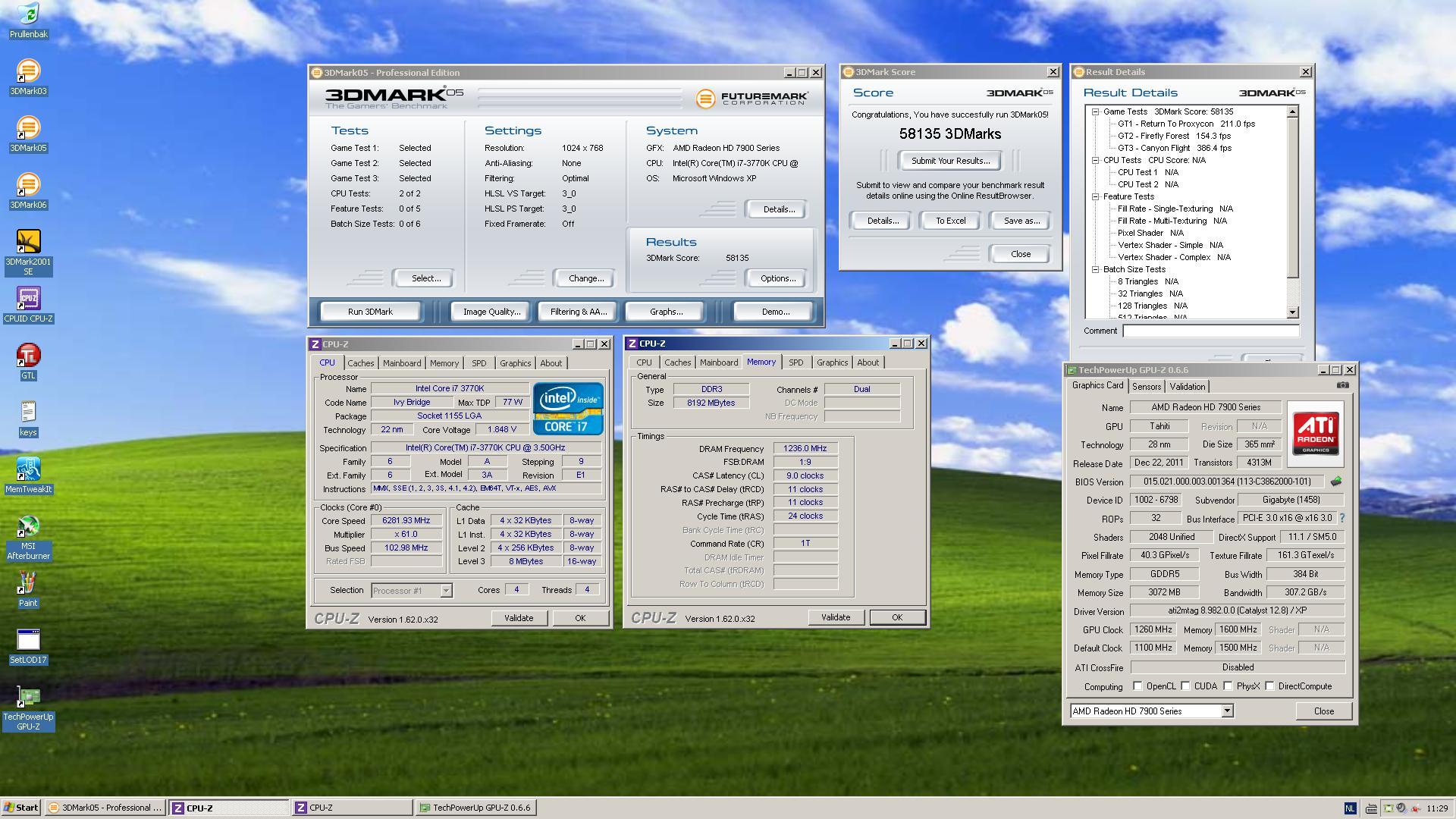Image resolution: width=1456 pixels, height=819 pixels.
Task: Toggle the CUDA checkbox in GPU-Z
Action: coord(1185,686)
